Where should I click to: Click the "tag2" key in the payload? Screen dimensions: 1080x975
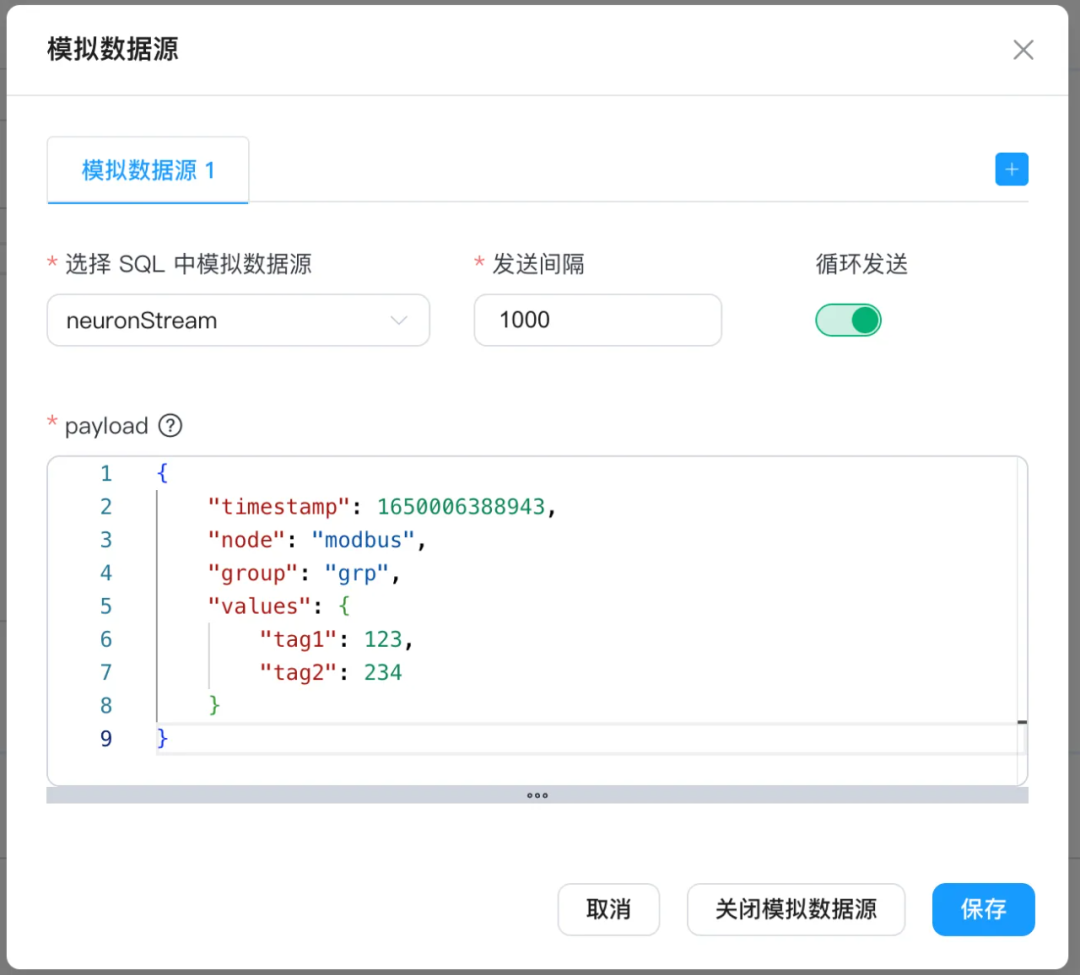[x=298, y=672]
